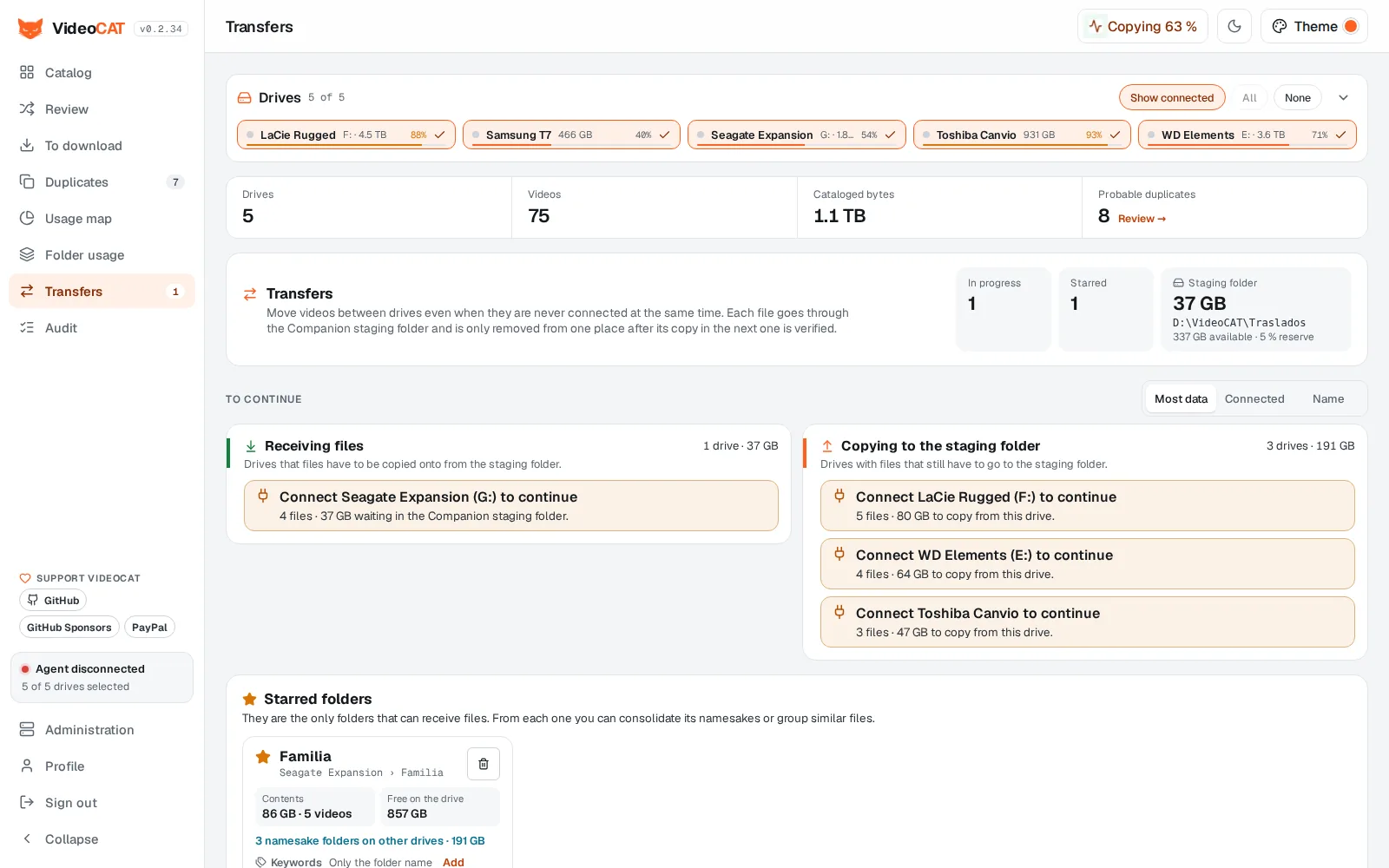Toggle dark mode with moon icon
This screenshot has width=1389, height=868.
coord(1234,26)
